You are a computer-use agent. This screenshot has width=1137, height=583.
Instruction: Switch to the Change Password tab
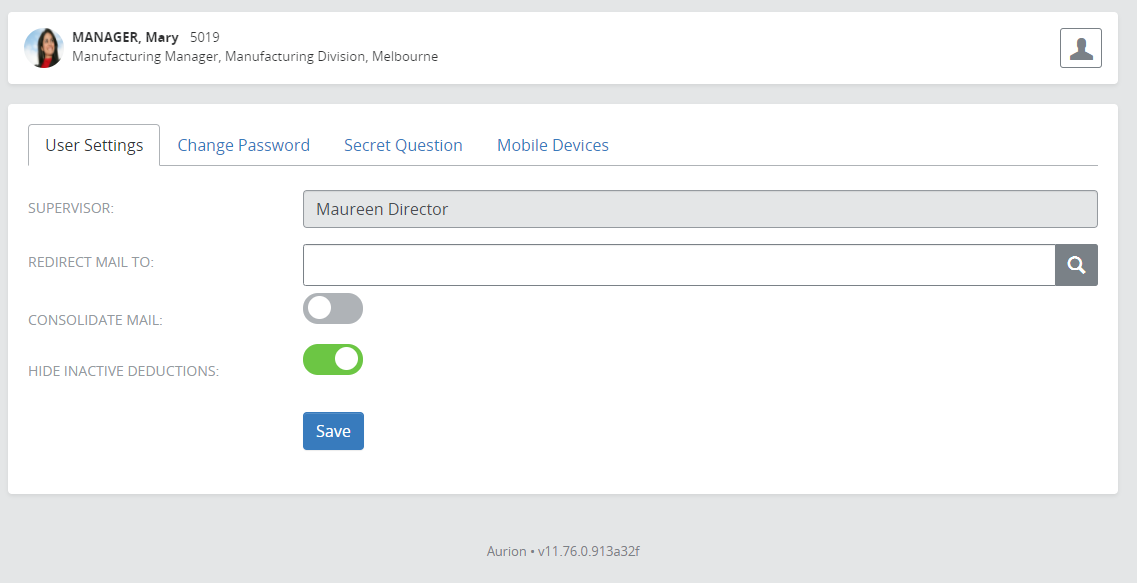(243, 145)
